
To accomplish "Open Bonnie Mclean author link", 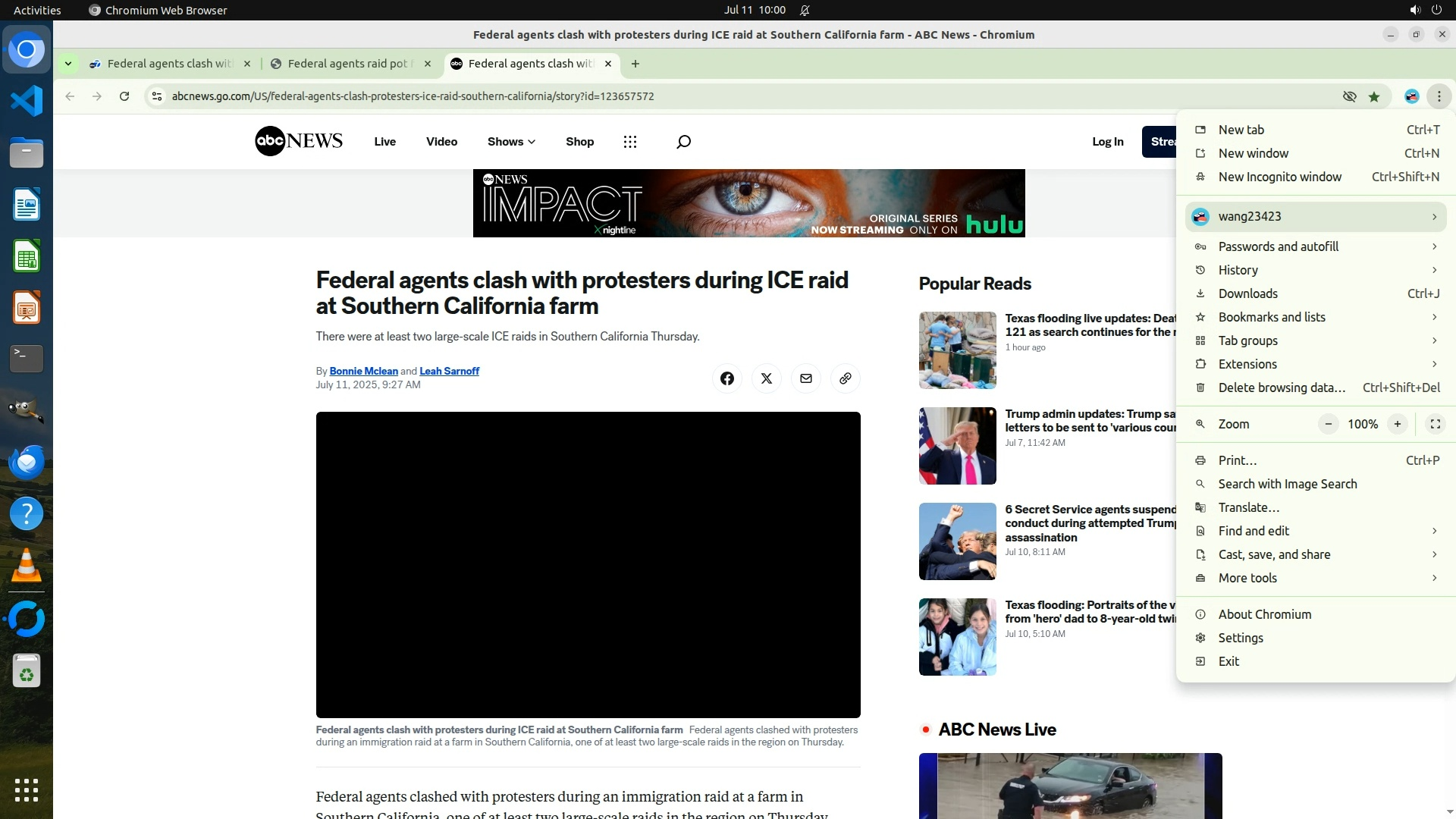I will [363, 371].
